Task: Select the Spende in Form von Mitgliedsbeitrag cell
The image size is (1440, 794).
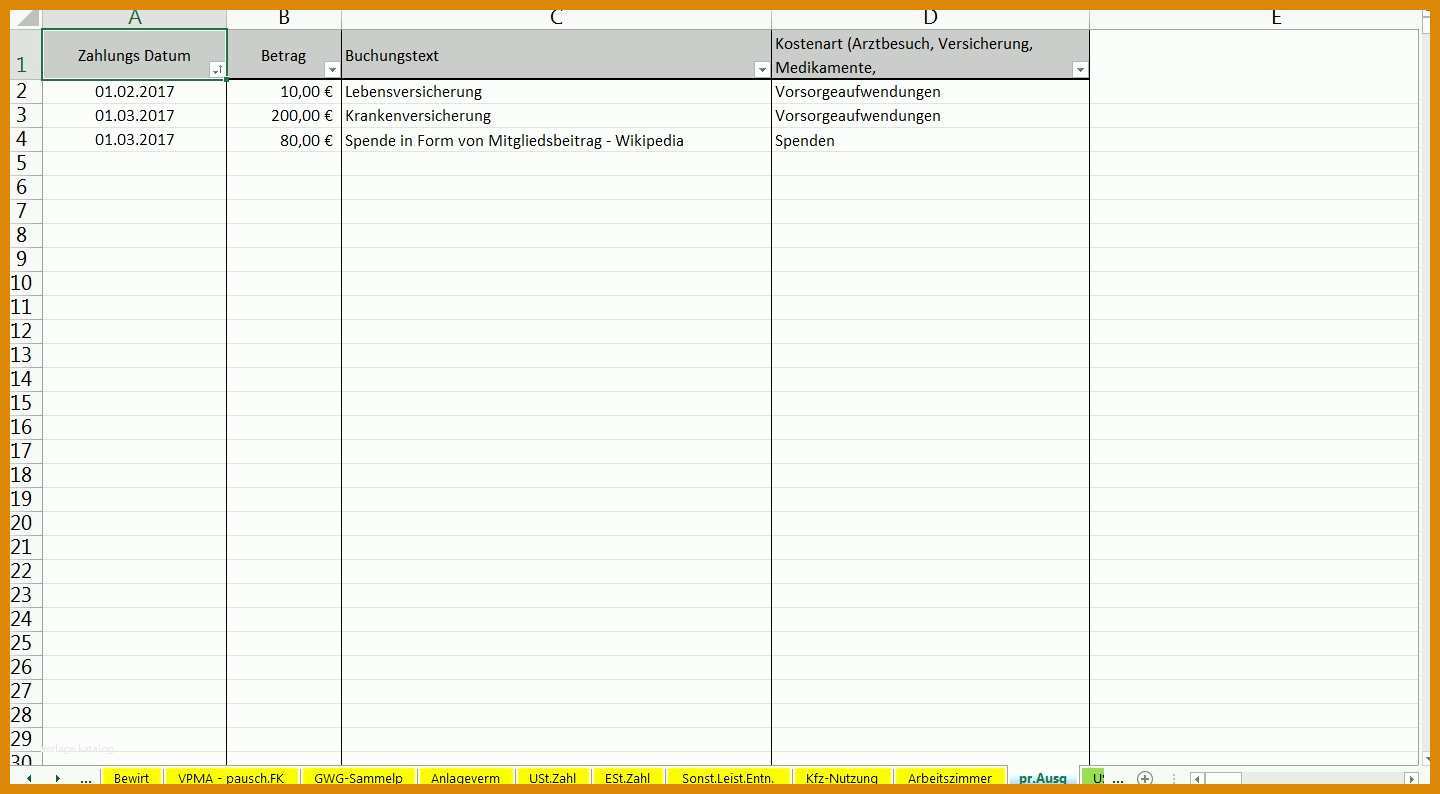Action: coord(556,140)
